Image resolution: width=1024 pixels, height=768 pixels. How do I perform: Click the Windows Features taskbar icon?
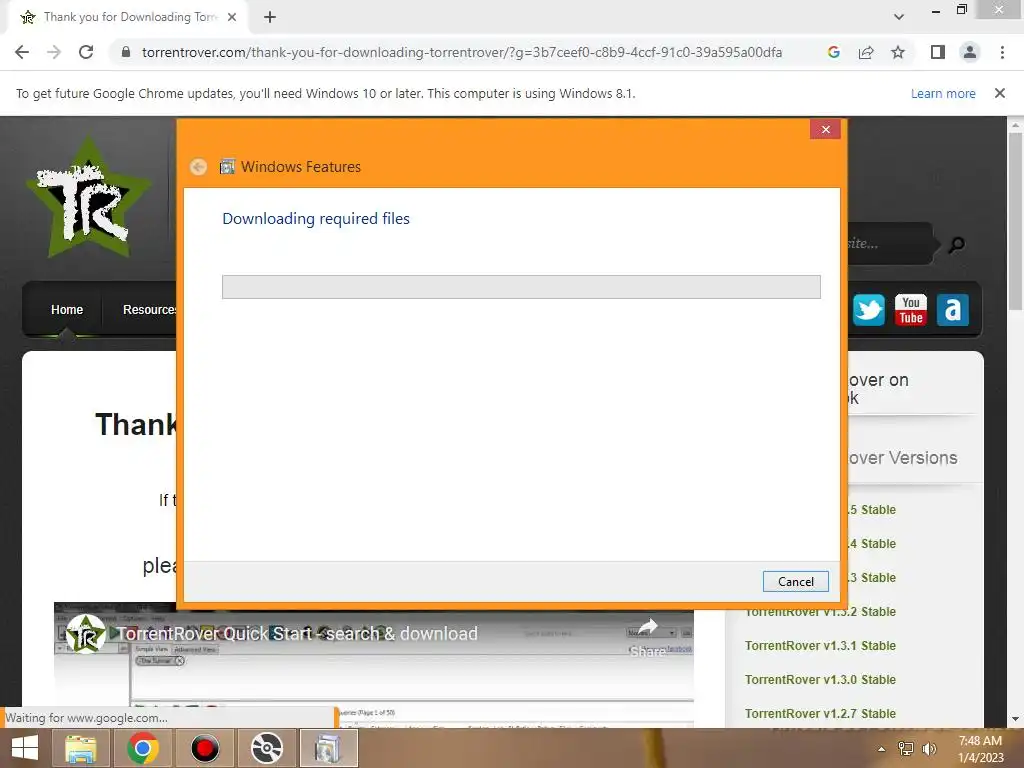pyautogui.click(x=328, y=748)
